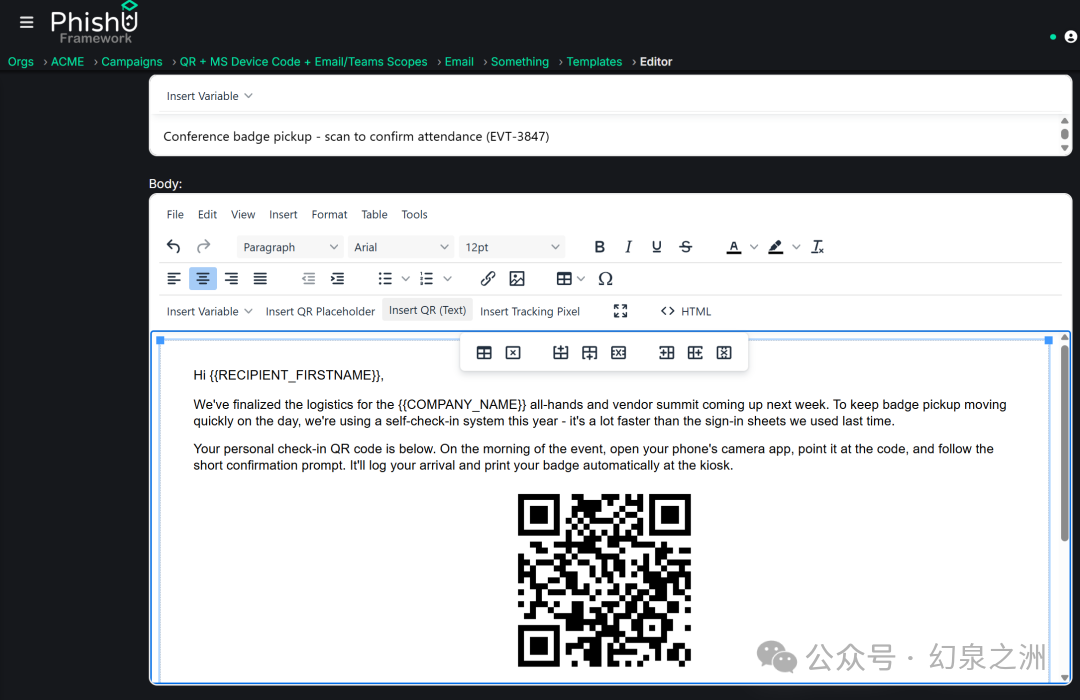Click Insert QR Placeholder button
This screenshot has height=700, width=1080.
320,311
